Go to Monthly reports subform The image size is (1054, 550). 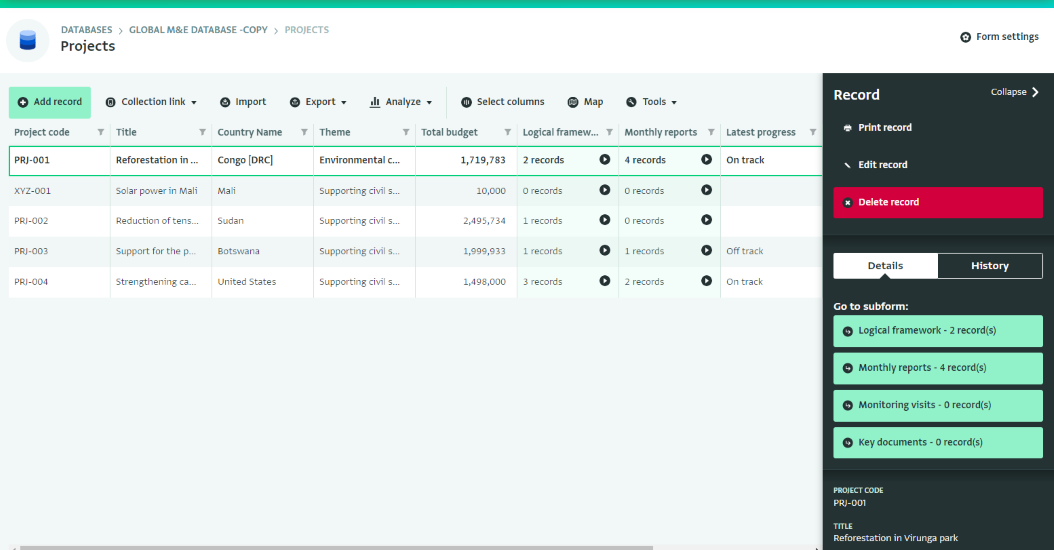click(x=938, y=368)
